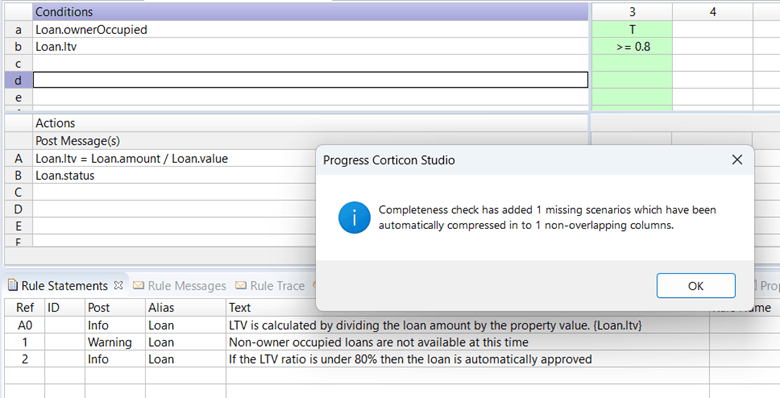
Task: Click Loan alias in the Warning row
Action: coord(186,342)
